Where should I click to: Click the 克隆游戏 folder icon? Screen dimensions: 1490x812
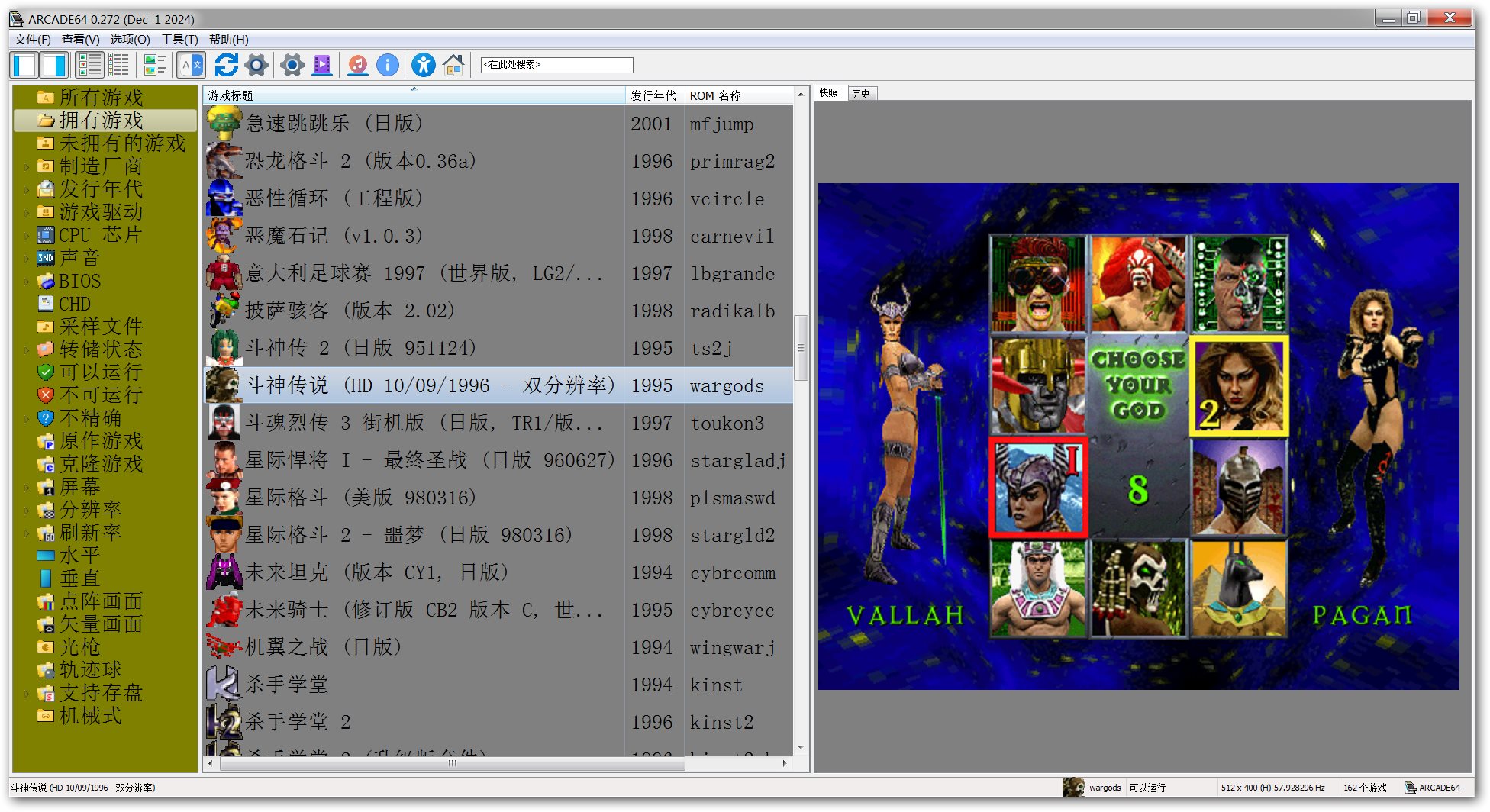46,464
